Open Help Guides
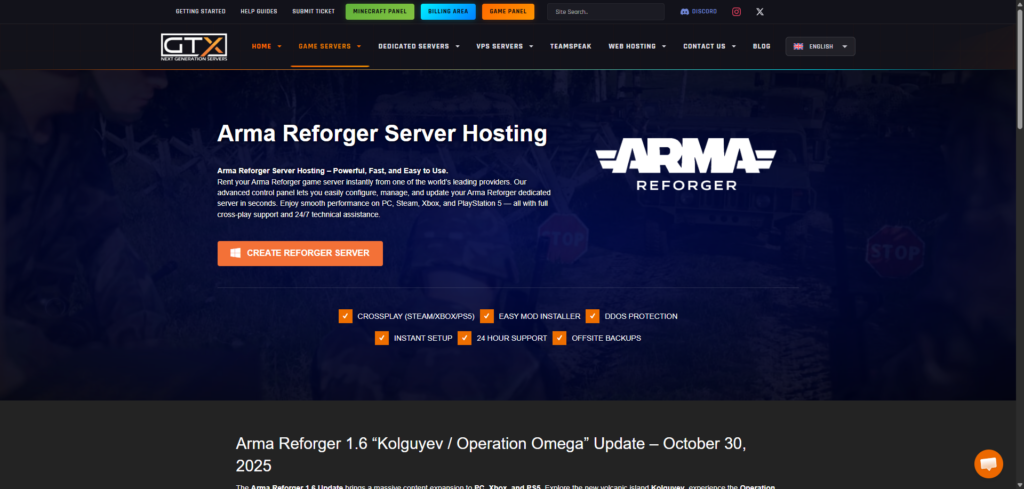 click(259, 12)
